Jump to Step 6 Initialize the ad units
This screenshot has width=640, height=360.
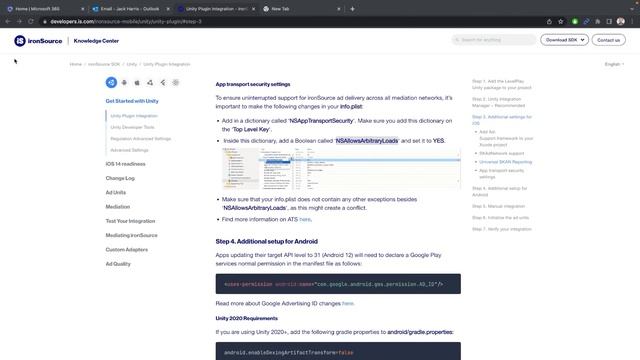(x=500, y=218)
